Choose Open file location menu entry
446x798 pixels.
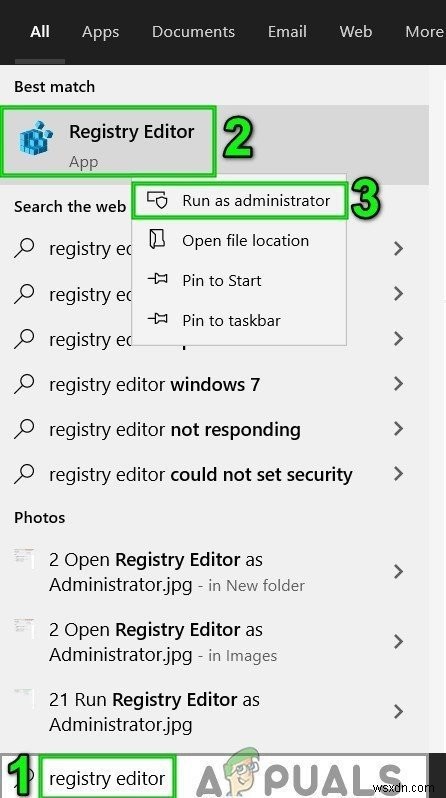[x=239, y=240]
